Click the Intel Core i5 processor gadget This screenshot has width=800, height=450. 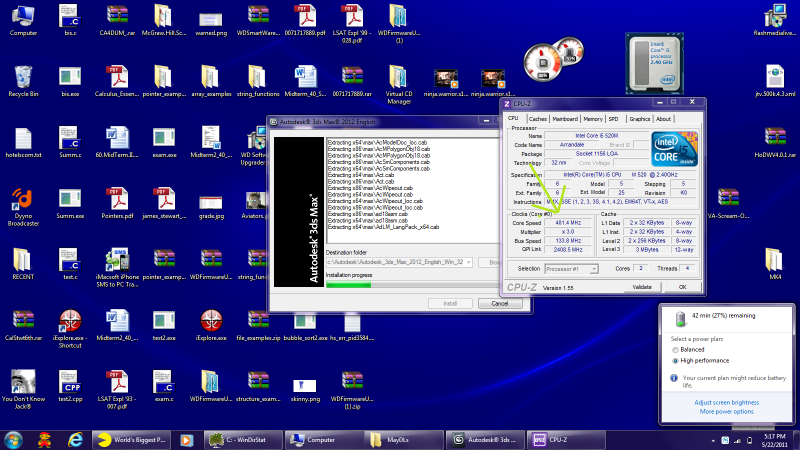[x=655, y=64]
